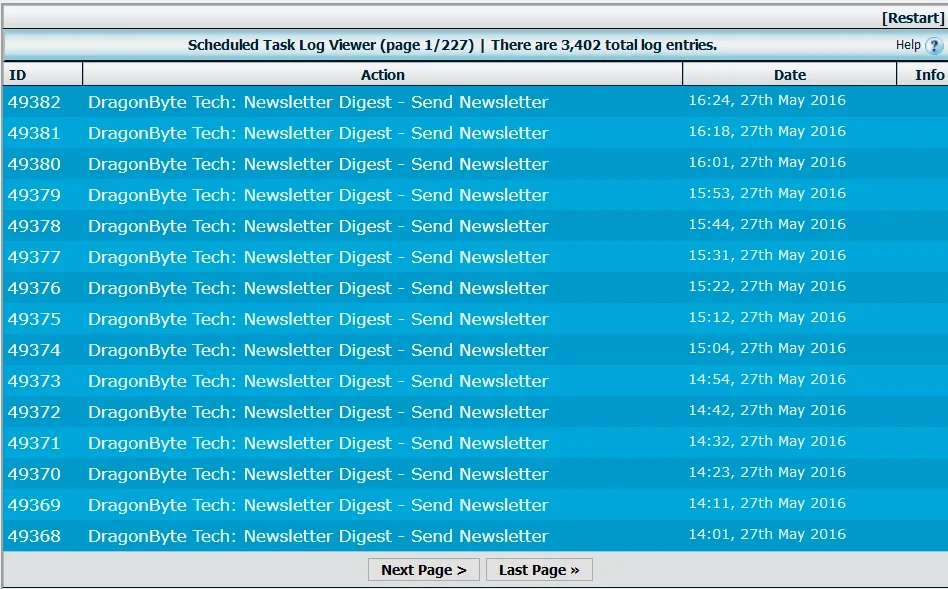Click the Date column header
The image size is (948, 589).
[790, 74]
